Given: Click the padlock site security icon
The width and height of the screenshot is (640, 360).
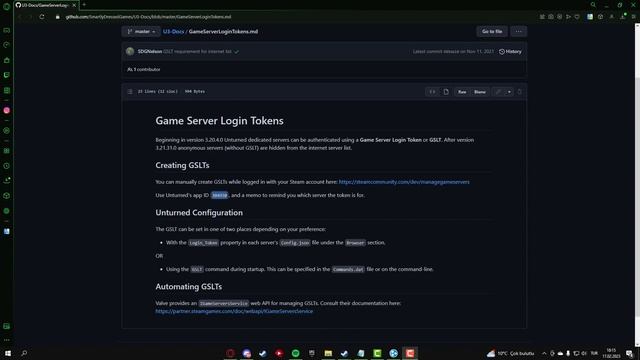Looking at the screenshot, I should pos(58,17).
